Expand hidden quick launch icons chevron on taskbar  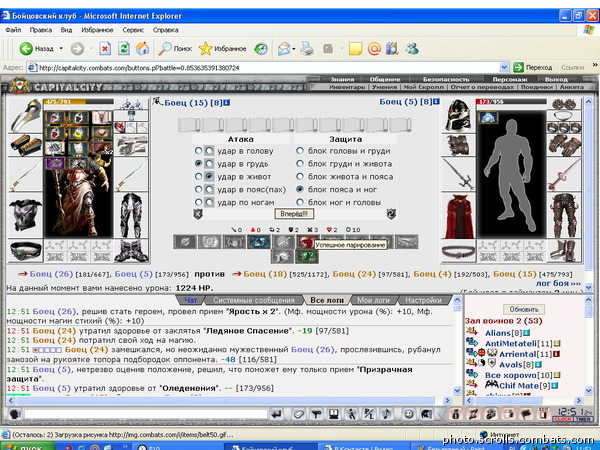point(125,446)
